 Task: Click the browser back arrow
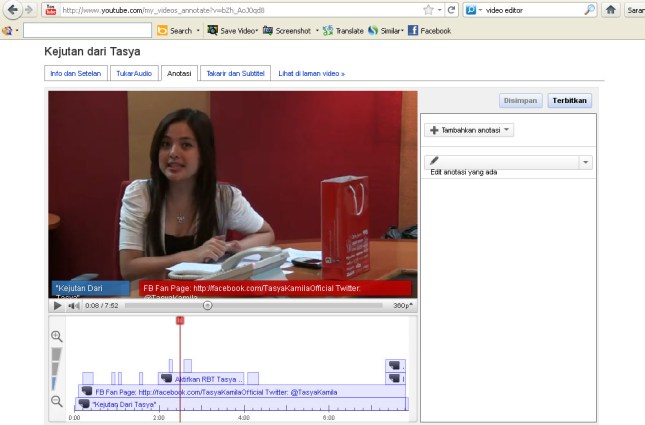13,10
